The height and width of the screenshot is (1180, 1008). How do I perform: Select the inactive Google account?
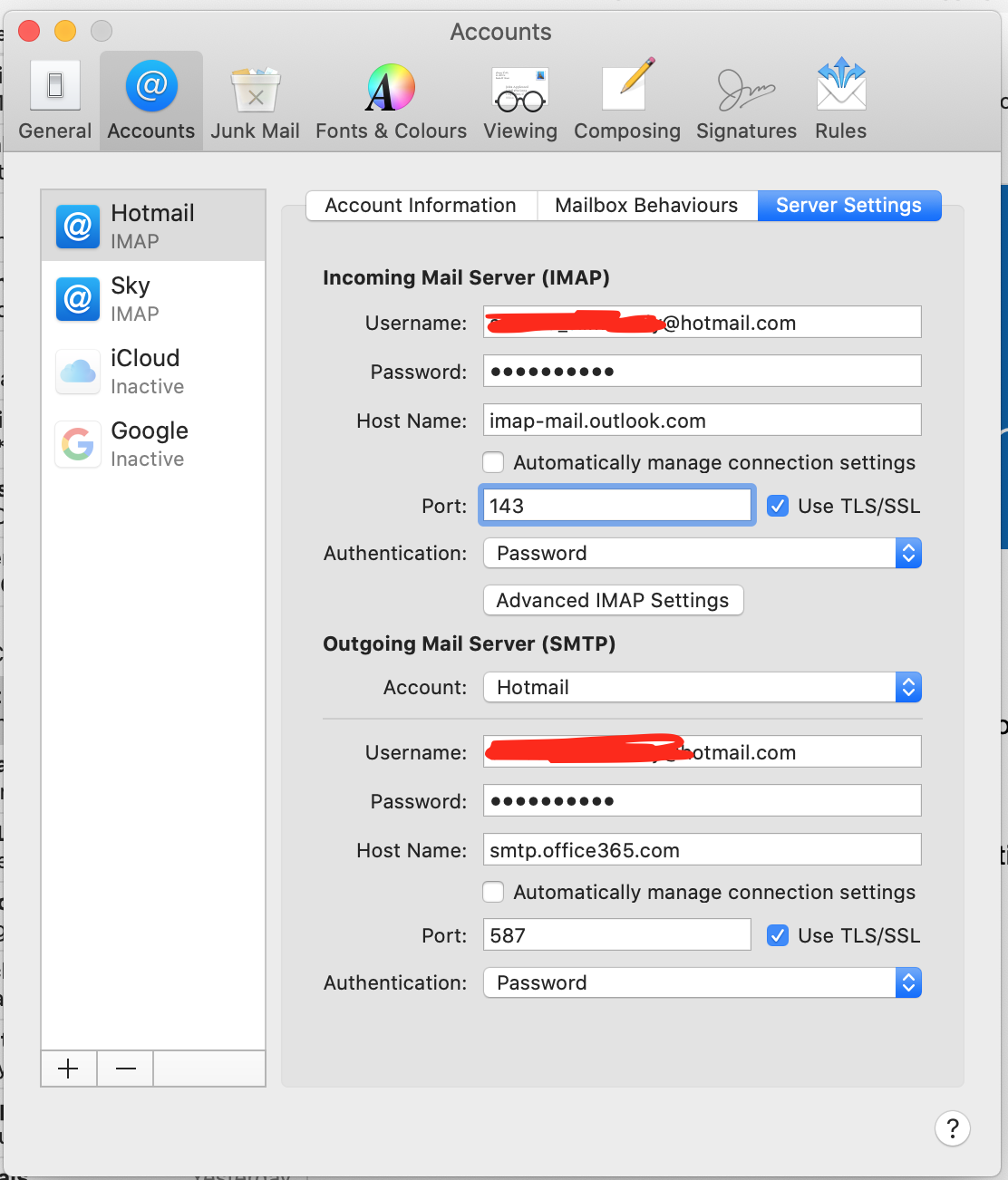pyautogui.click(x=153, y=443)
